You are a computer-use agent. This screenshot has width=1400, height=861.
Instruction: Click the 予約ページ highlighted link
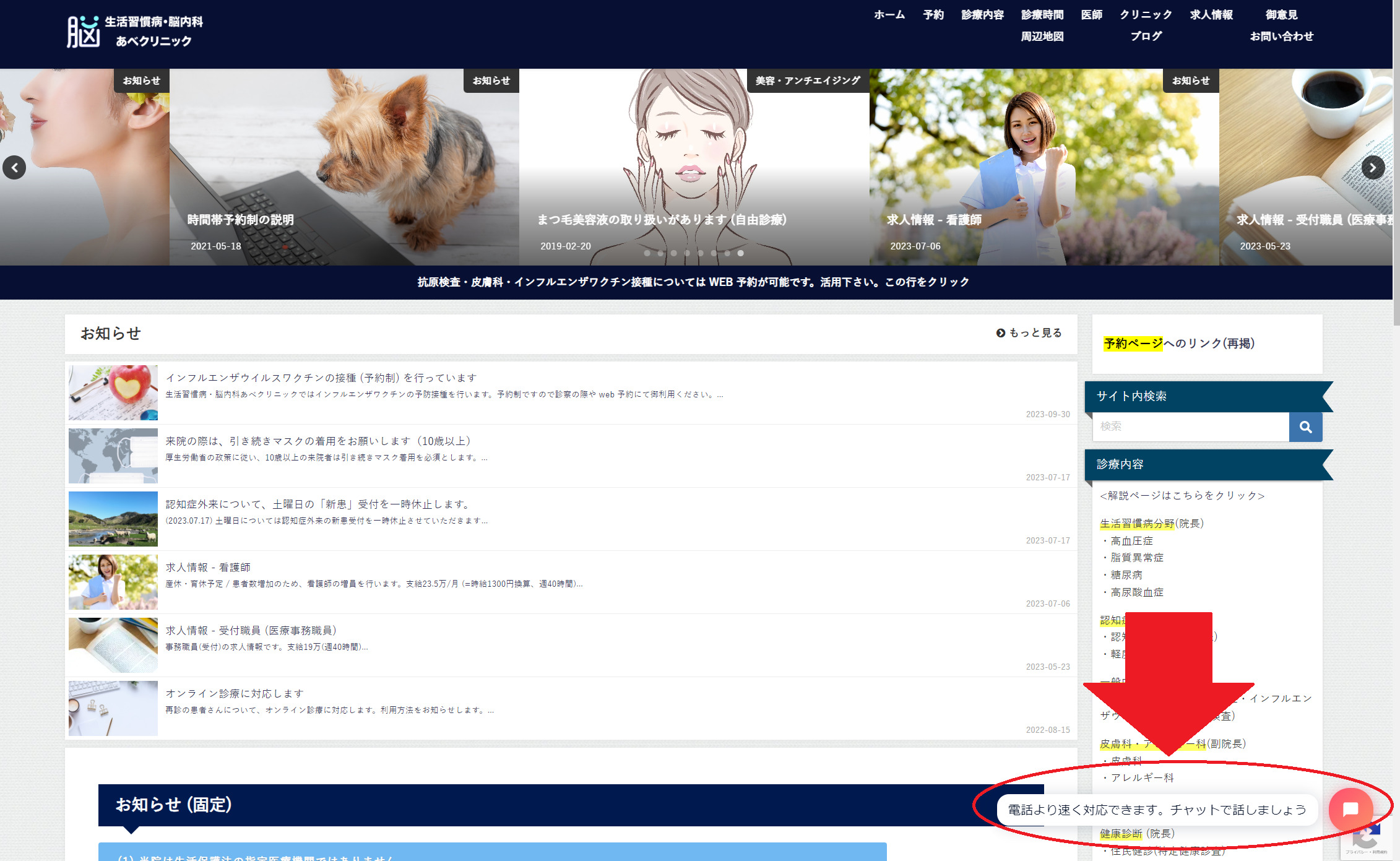tap(1133, 344)
